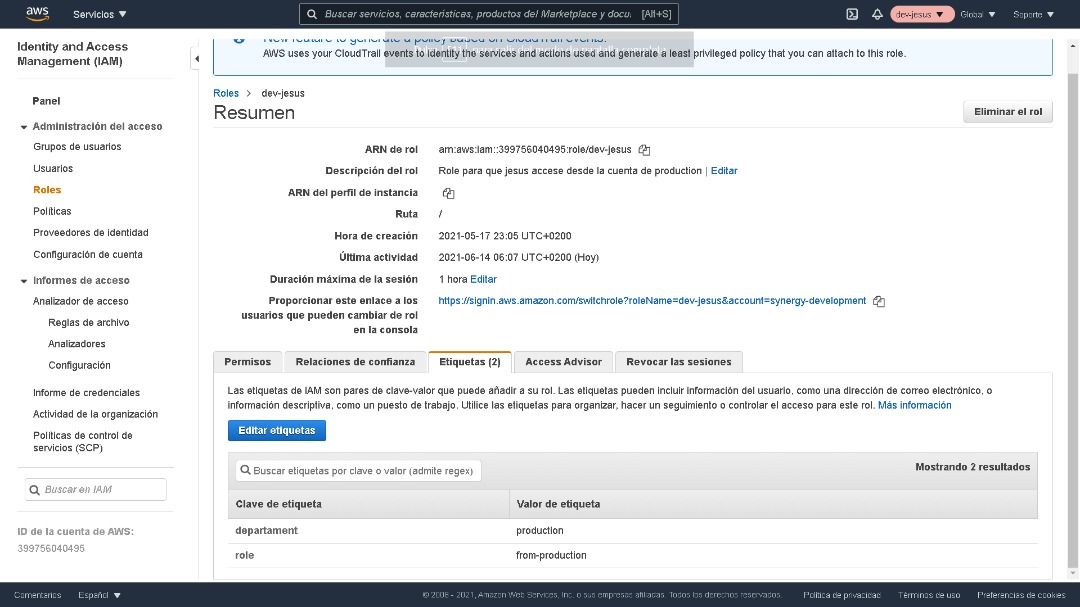Click the info icon in the blue banner
Screen dimensions: 1080x607
pos(238,39)
